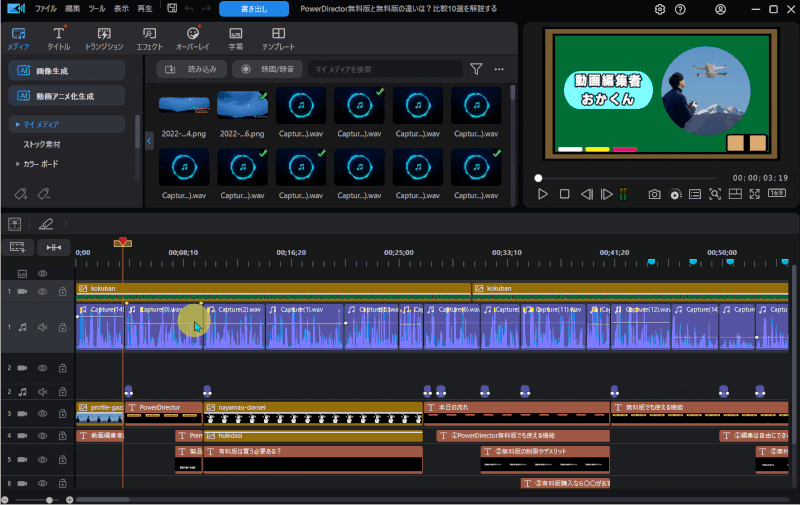Image resolution: width=800 pixels, height=505 pixels.
Task: Click the timeline zoom-in plus button
Action: click(x=69, y=500)
